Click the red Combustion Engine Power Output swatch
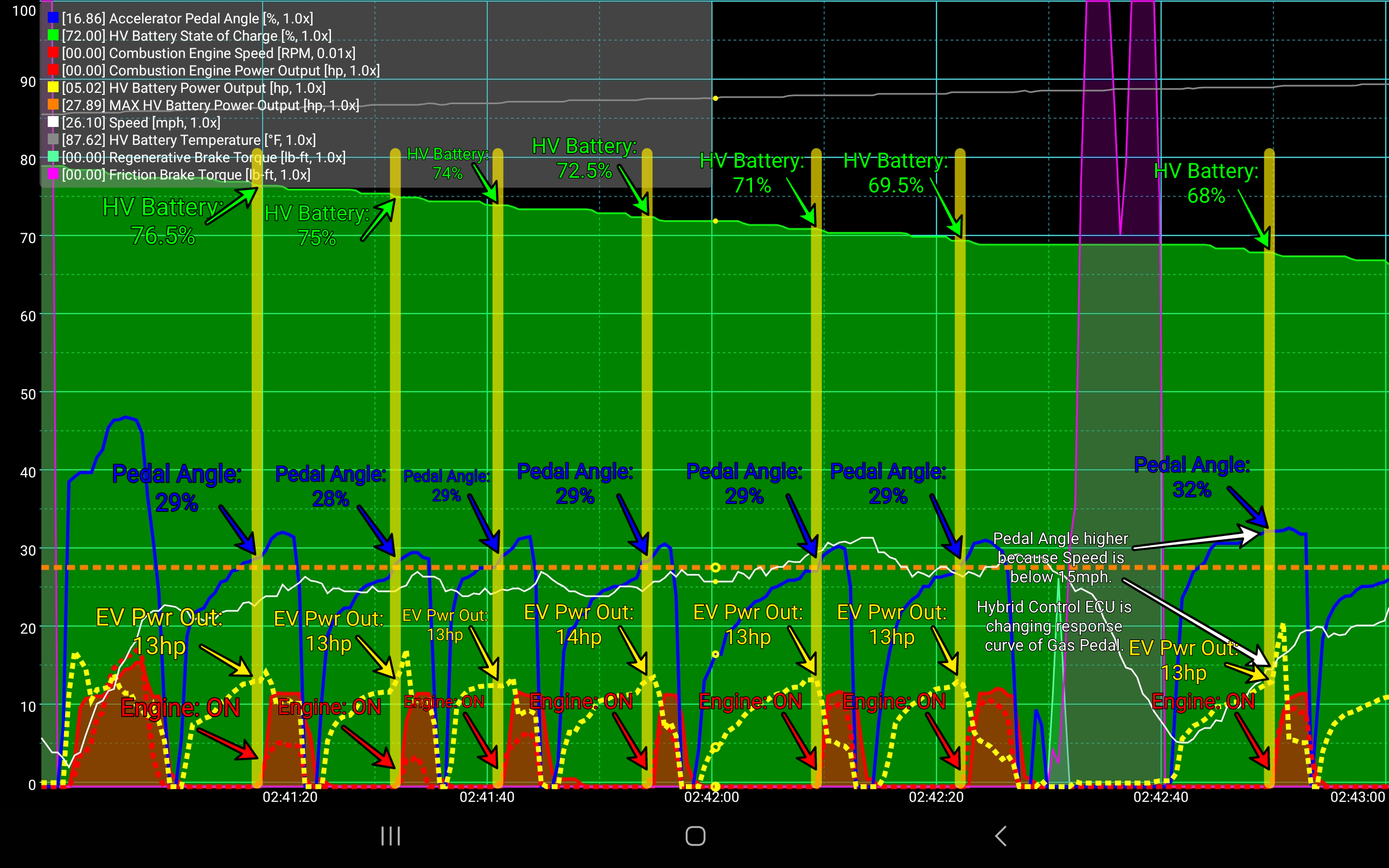Viewport: 1389px width, 868px height. tap(53, 70)
